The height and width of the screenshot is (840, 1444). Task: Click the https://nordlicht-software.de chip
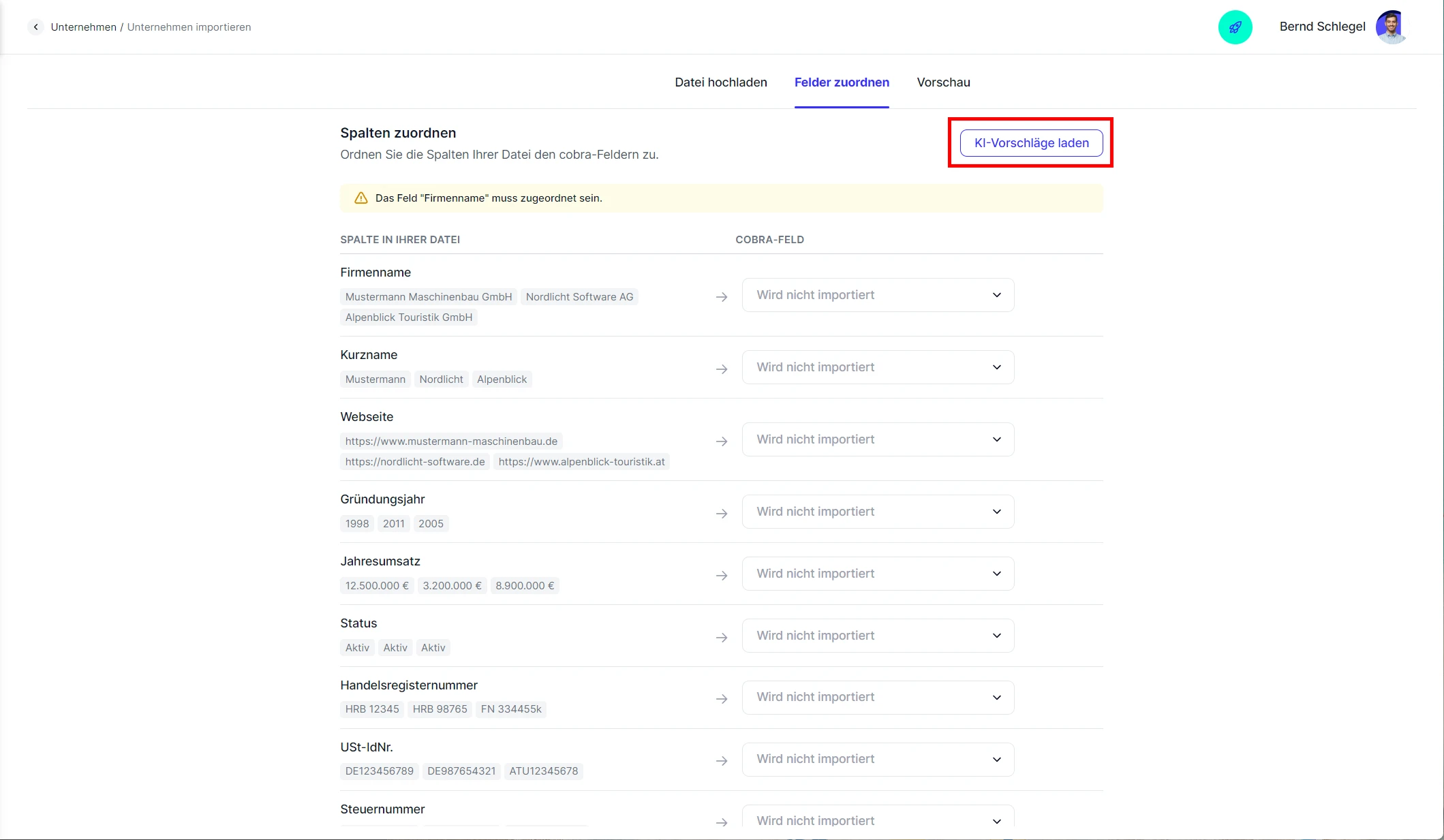[414, 462]
